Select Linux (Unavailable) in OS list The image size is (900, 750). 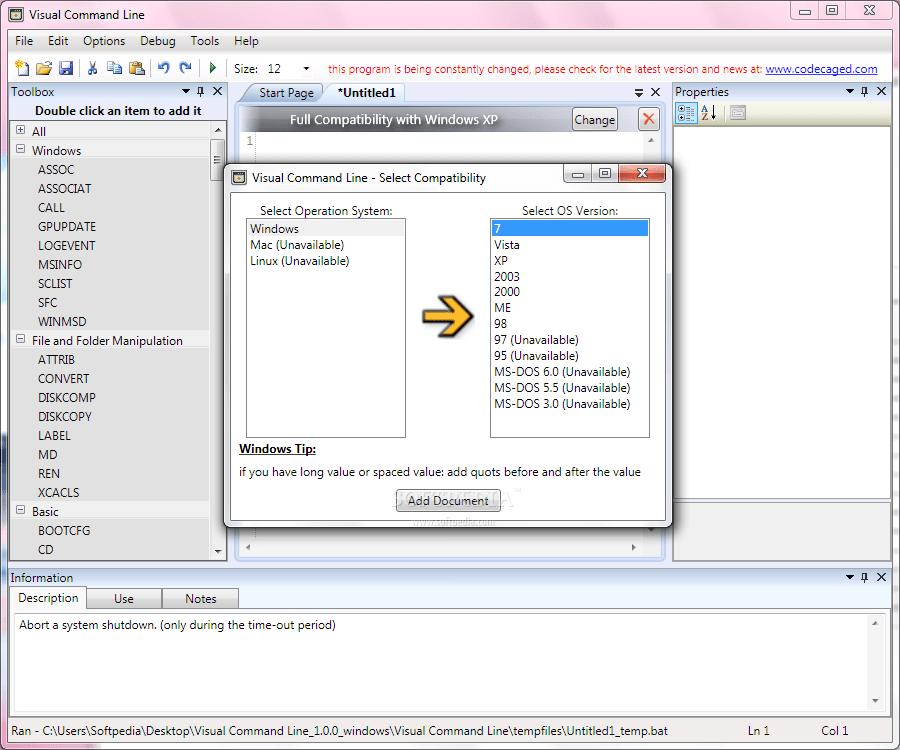click(x=326, y=261)
